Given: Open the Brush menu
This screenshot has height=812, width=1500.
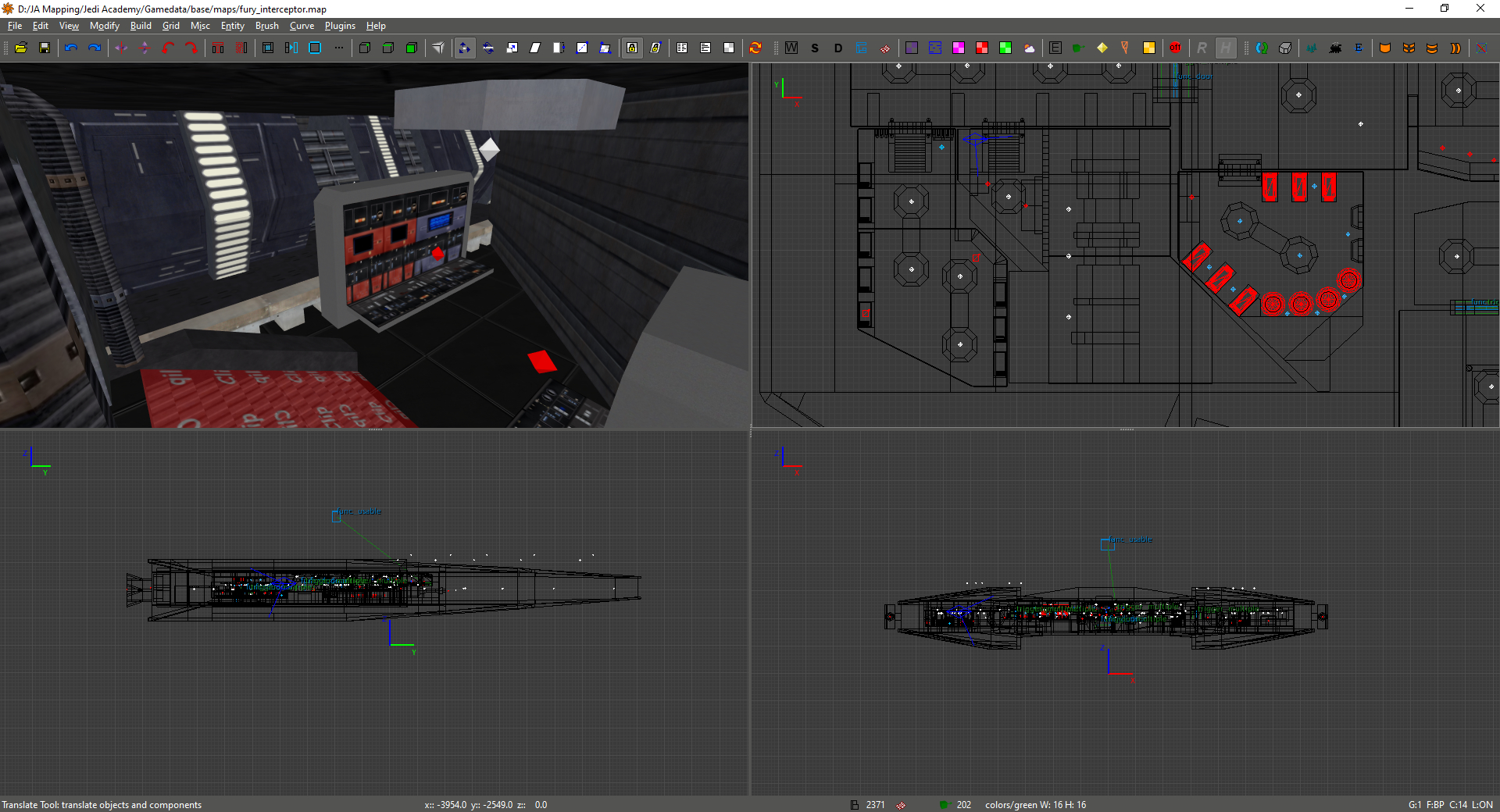Looking at the screenshot, I should click(x=267, y=26).
